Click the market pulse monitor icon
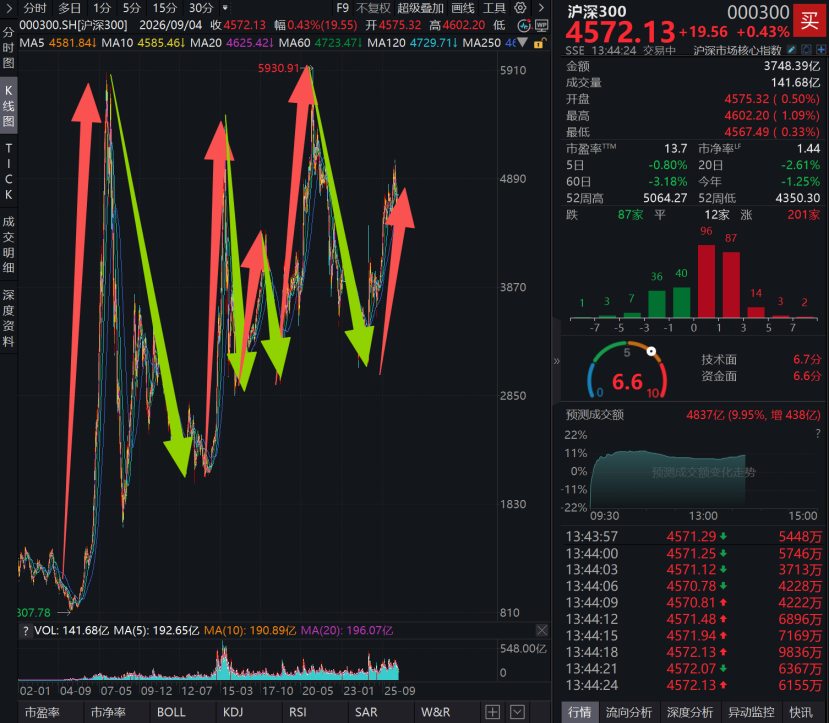Image resolution: width=830 pixels, height=723 pixels. pos(524,25)
